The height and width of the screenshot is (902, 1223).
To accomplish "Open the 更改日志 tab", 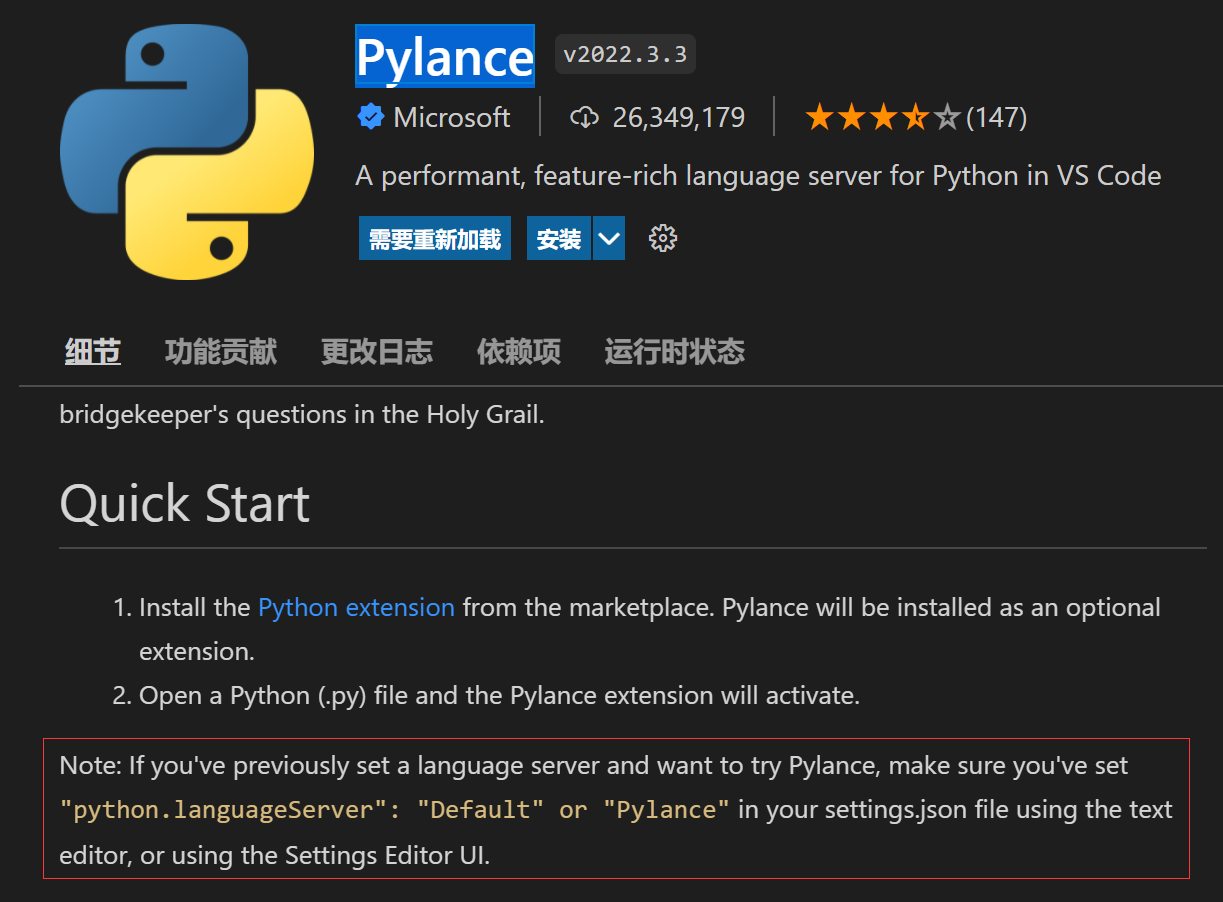I will tap(377, 351).
